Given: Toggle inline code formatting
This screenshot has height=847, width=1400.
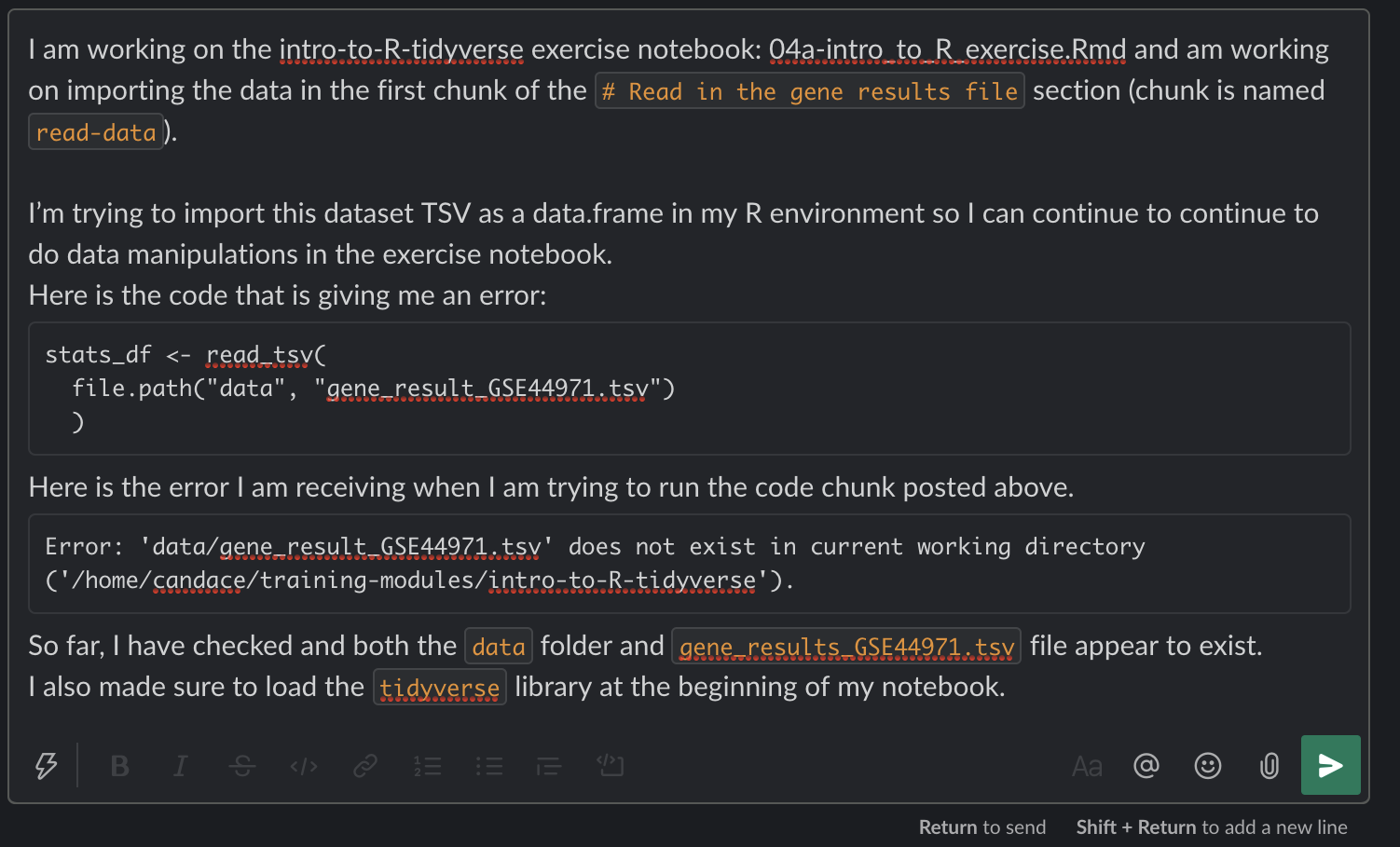Looking at the screenshot, I should [x=304, y=766].
